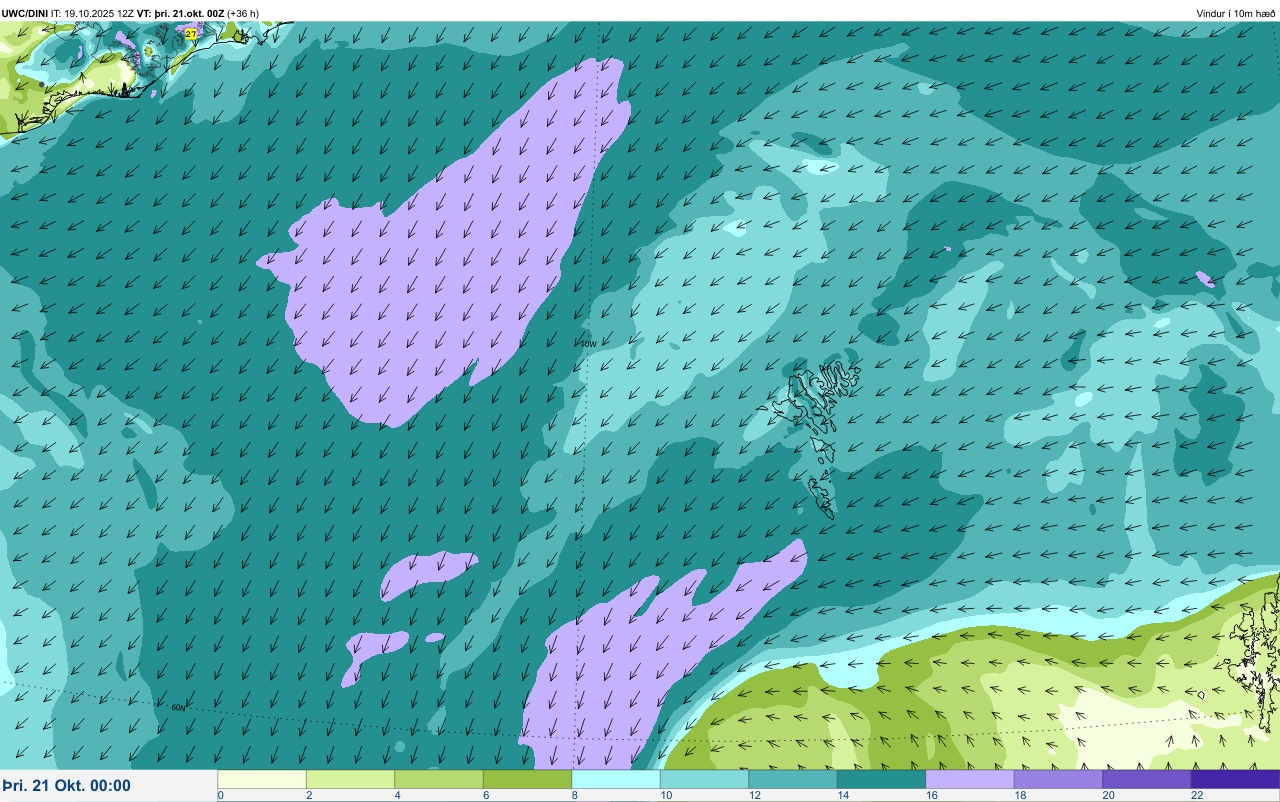Click the violet 20–22 legend swatch
The image size is (1280, 802).
coord(1147,779)
